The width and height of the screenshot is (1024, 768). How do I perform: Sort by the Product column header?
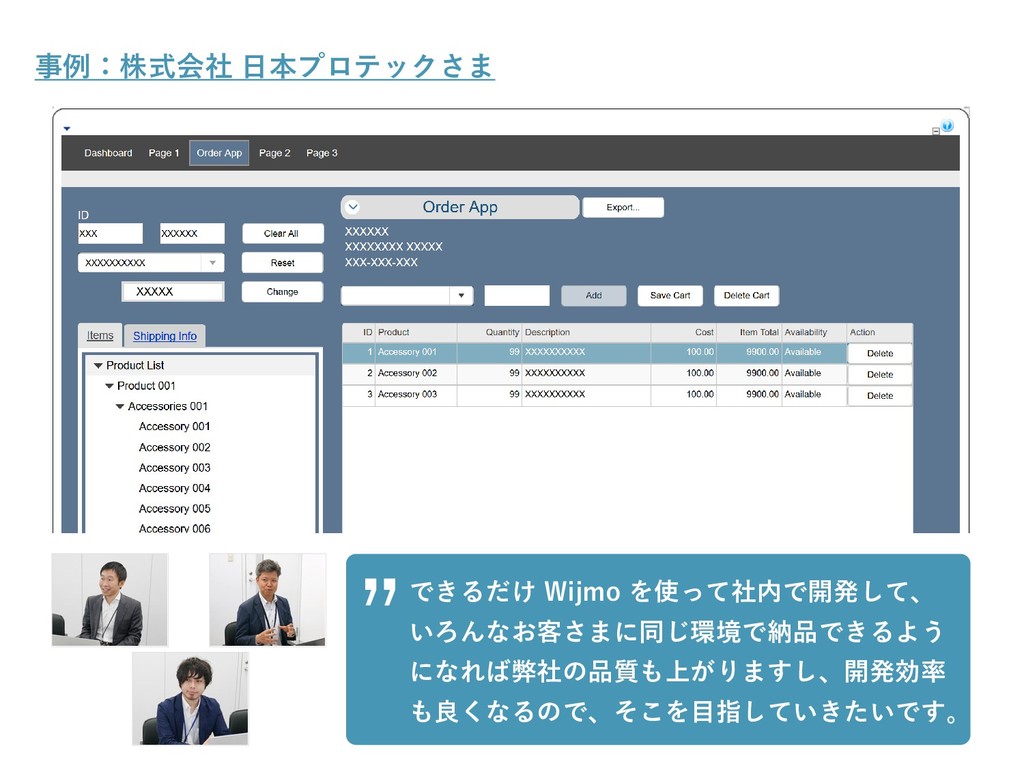[415, 332]
